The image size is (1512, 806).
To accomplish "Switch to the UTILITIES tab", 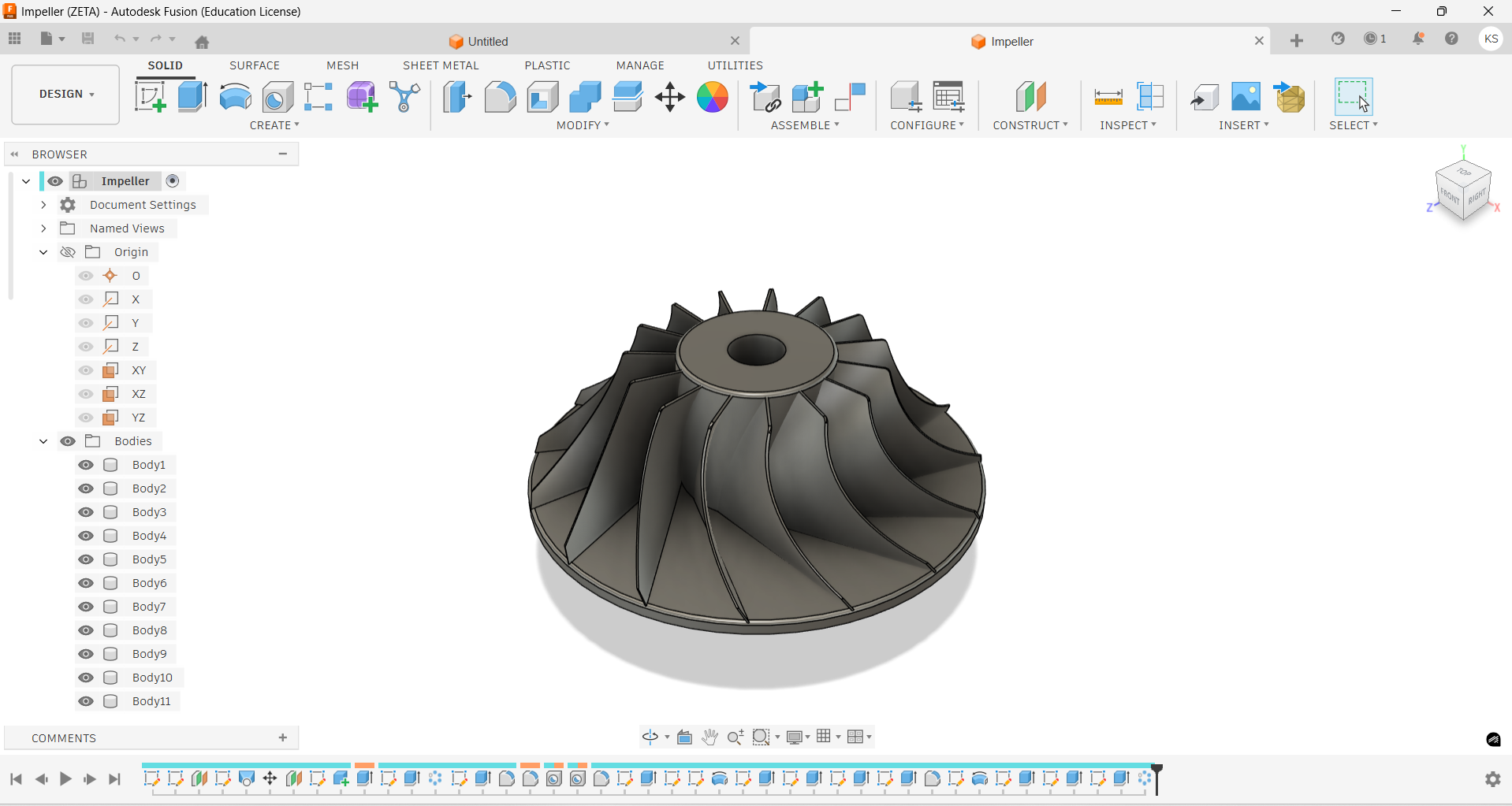I will click(735, 65).
